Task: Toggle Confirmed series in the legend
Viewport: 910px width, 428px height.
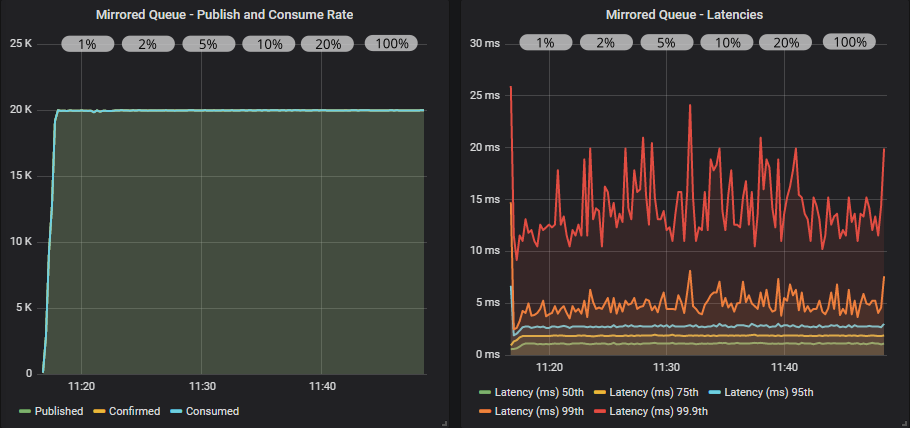Action: pos(134,411)
